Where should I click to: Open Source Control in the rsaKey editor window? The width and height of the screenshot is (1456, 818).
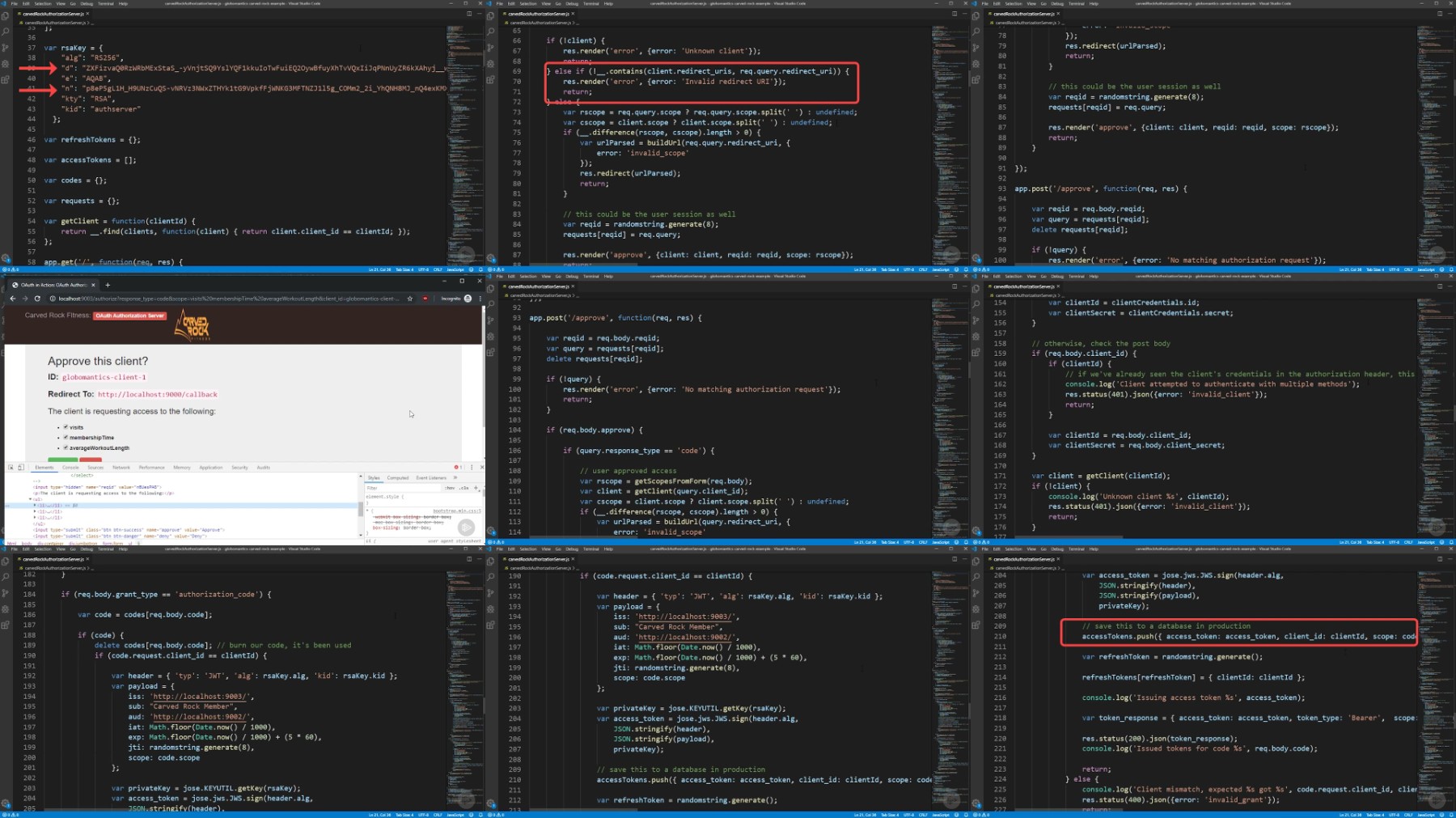[x=6, y=47]
